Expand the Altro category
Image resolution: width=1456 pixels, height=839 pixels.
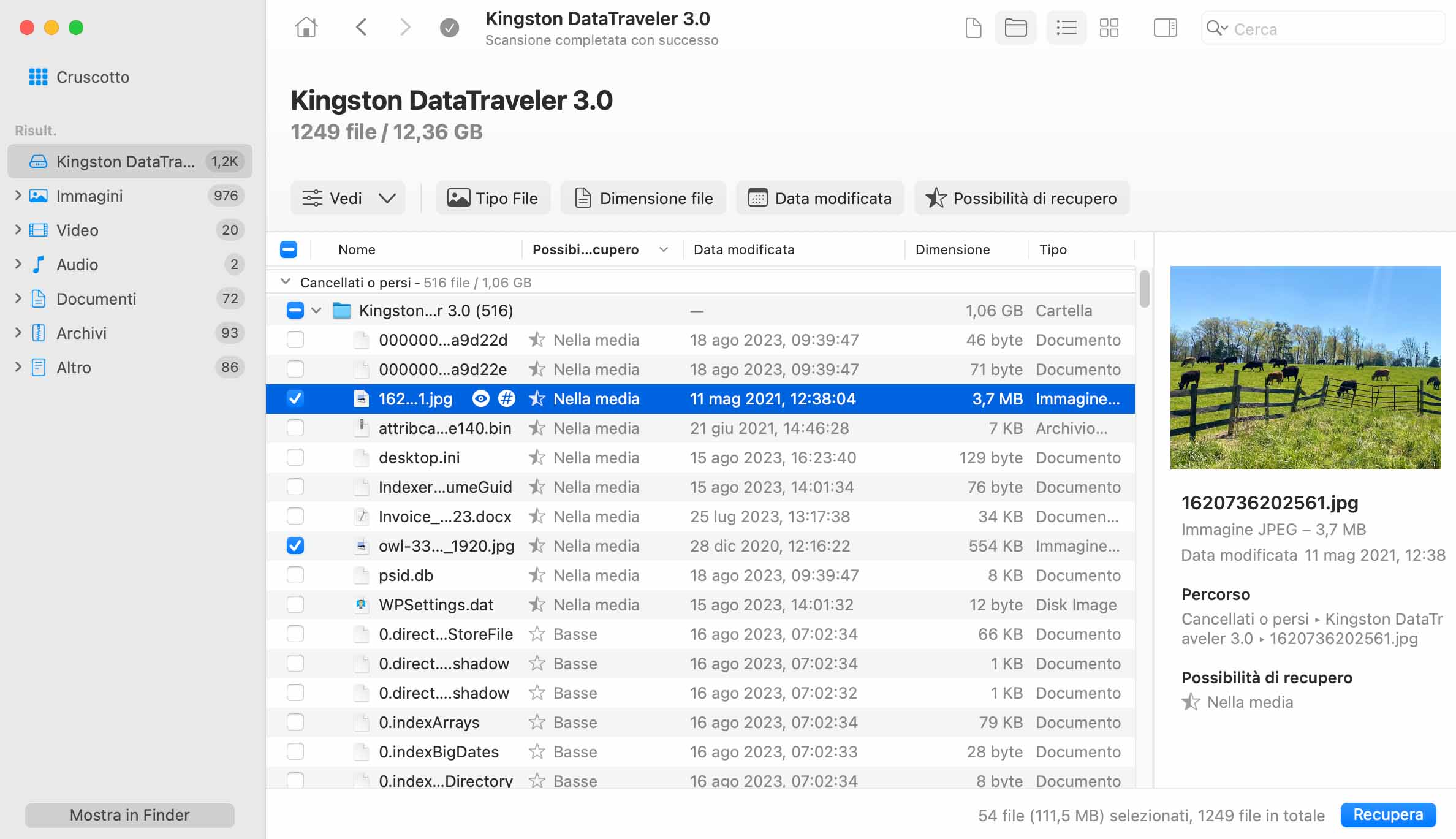[x=18, y=367]
